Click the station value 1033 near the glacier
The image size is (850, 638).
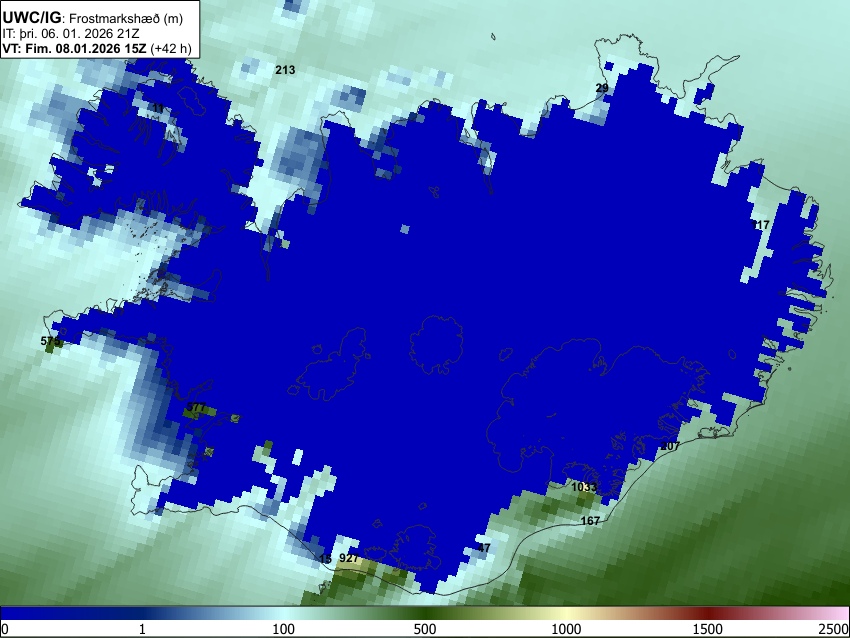click(584, 487)
